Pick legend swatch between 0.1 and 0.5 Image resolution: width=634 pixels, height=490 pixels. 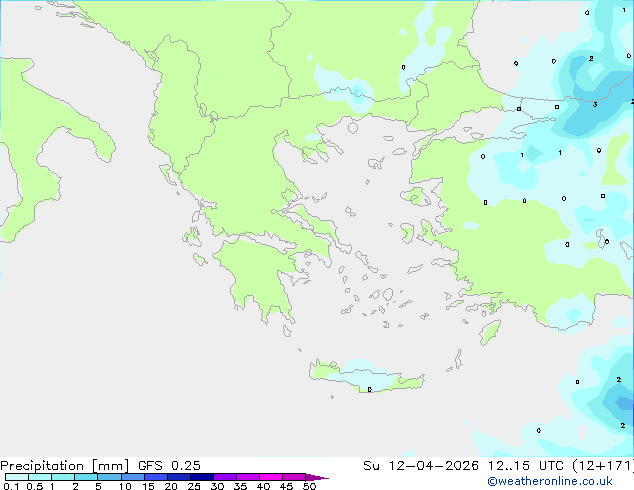[x=17, y=477]
